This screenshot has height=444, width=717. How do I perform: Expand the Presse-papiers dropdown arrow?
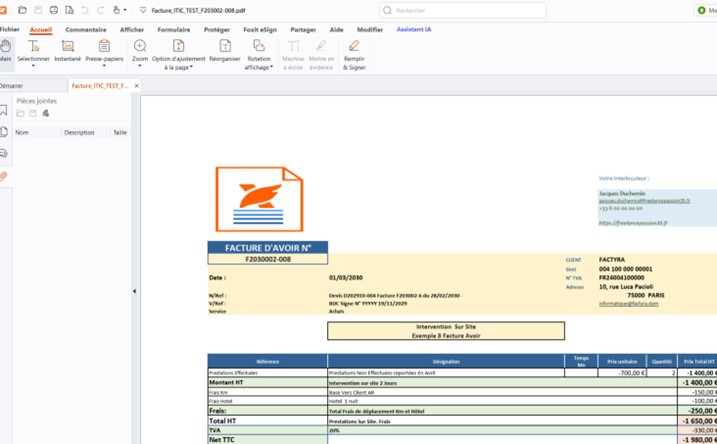tap(104, 66)
